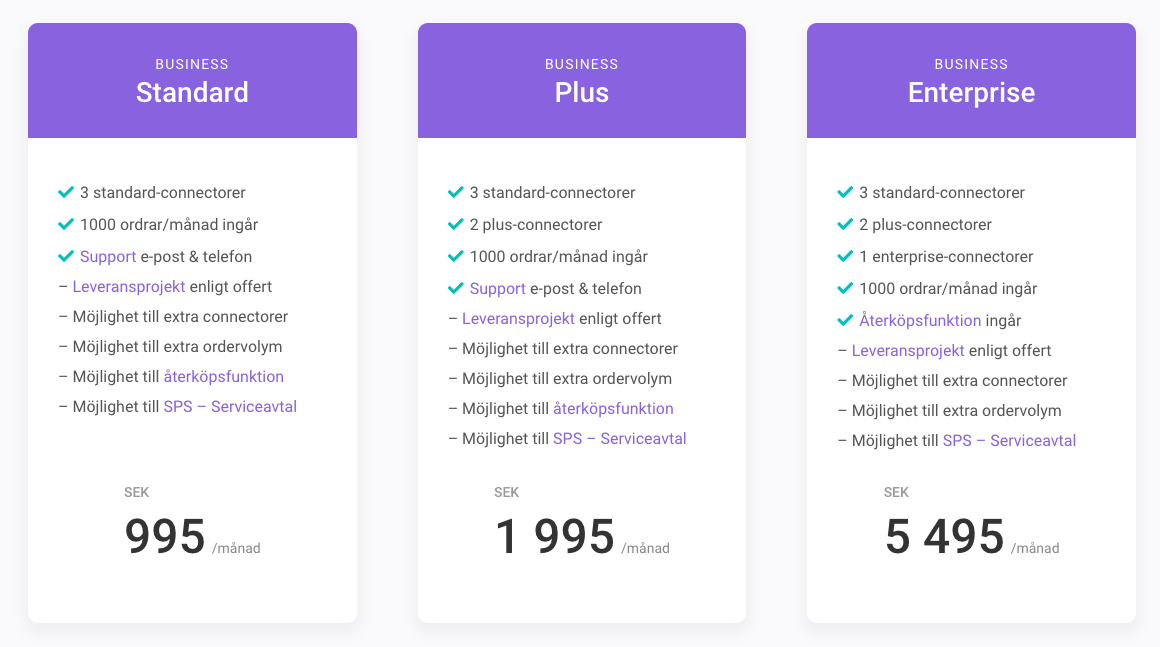
Task: Select the Business Enterprise card header
Action: tap(971, 81)
